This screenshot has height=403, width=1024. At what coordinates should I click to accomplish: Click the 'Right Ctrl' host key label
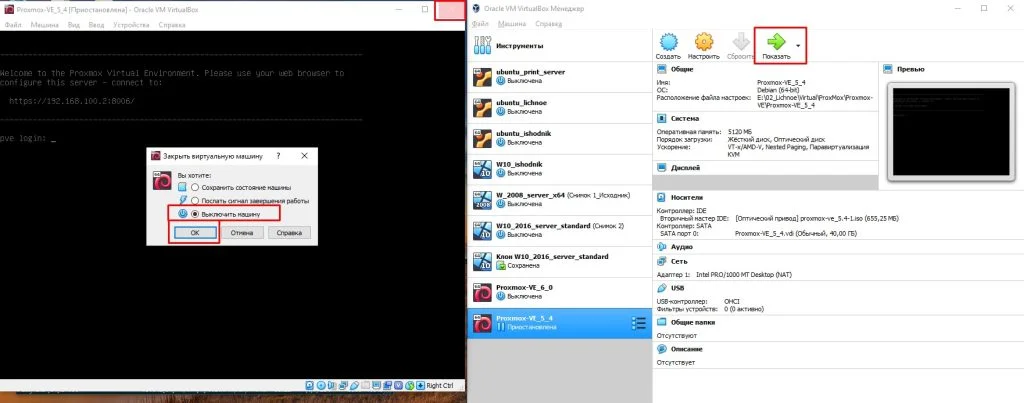(440, 385)
